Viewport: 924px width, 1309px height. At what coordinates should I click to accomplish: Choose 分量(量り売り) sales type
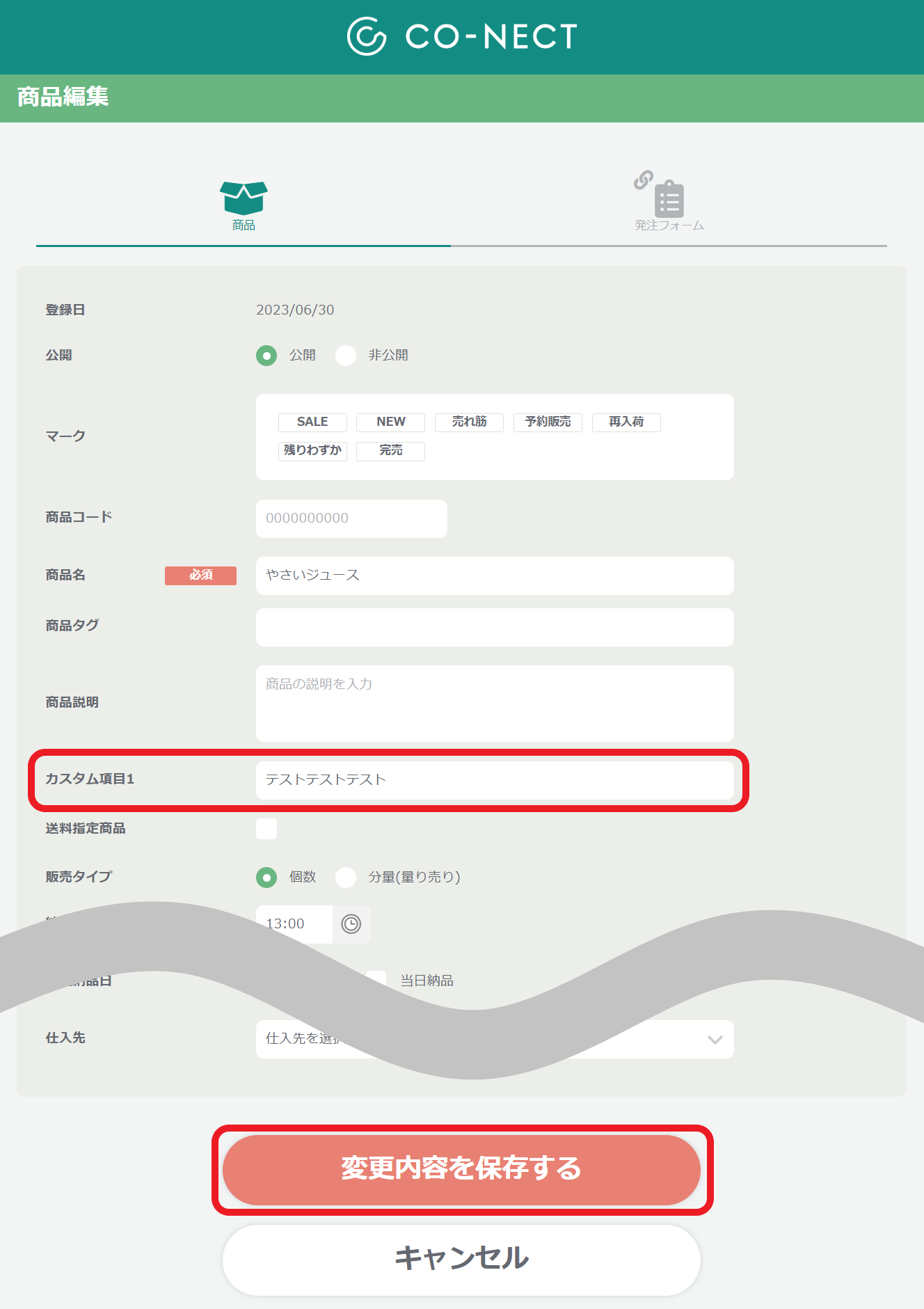click(346, 878)
